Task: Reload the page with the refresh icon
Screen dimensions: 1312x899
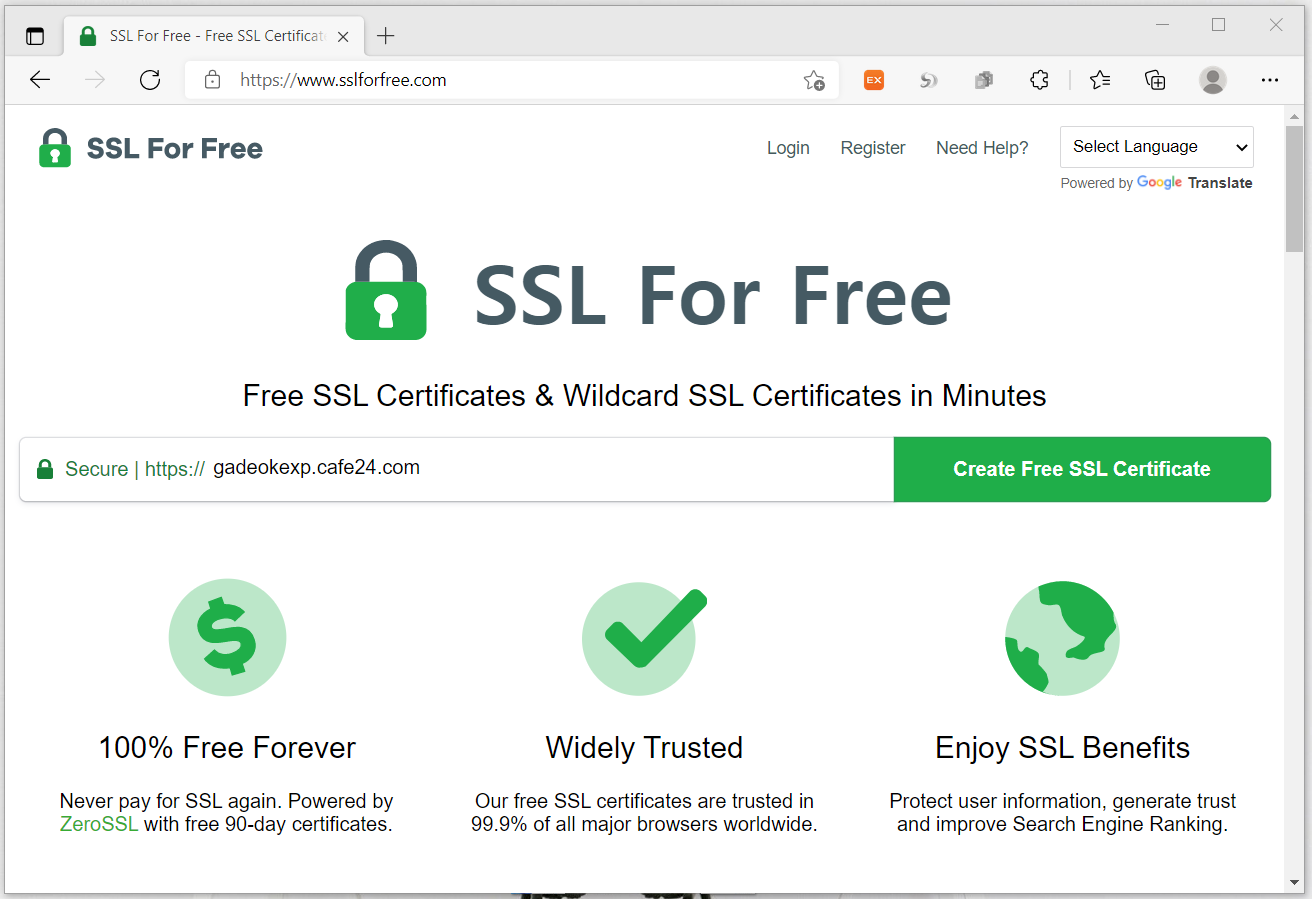Action: [x=150, y=80]
